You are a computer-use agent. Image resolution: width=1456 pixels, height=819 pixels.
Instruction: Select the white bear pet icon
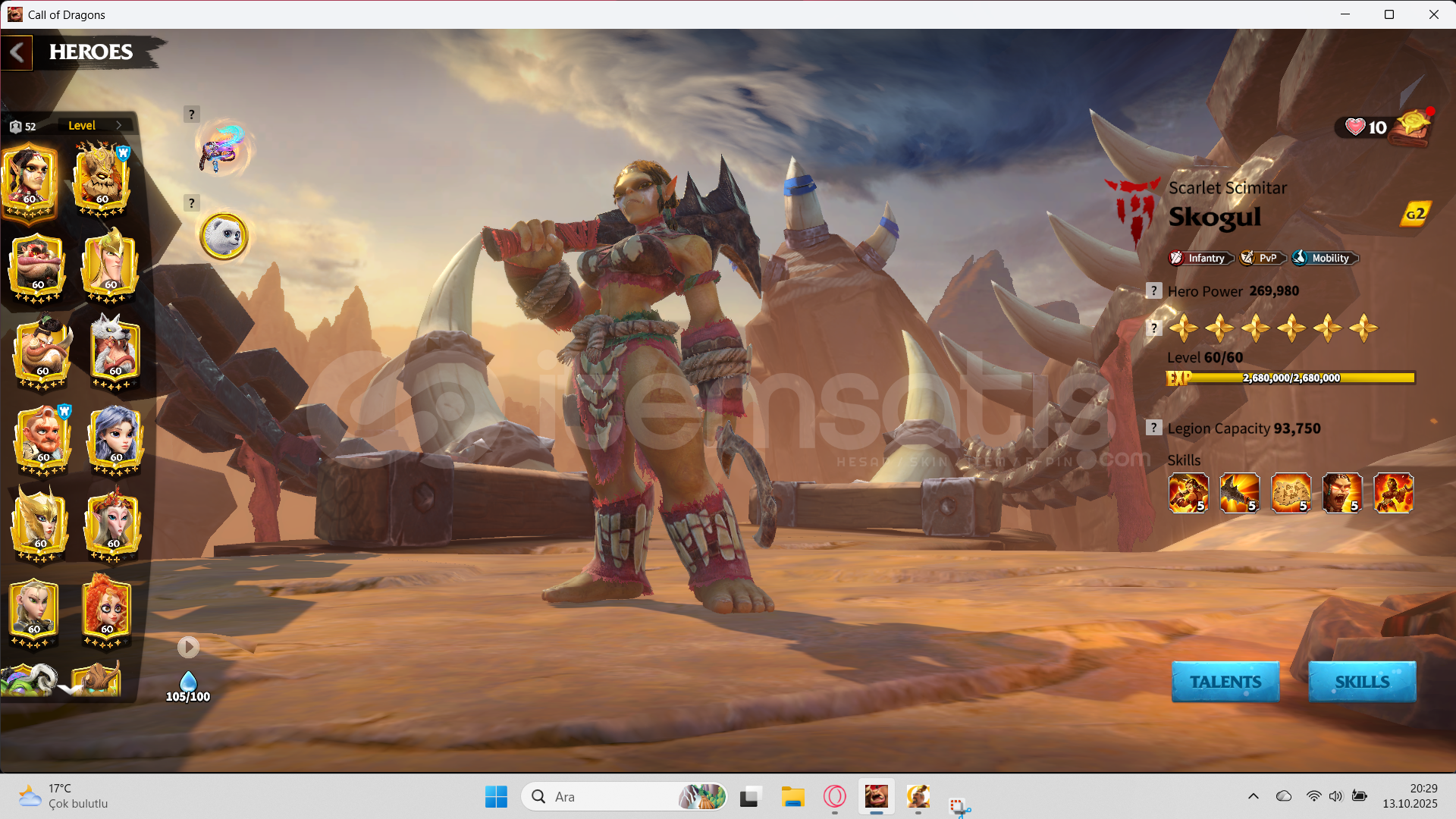tap(224, 237)
